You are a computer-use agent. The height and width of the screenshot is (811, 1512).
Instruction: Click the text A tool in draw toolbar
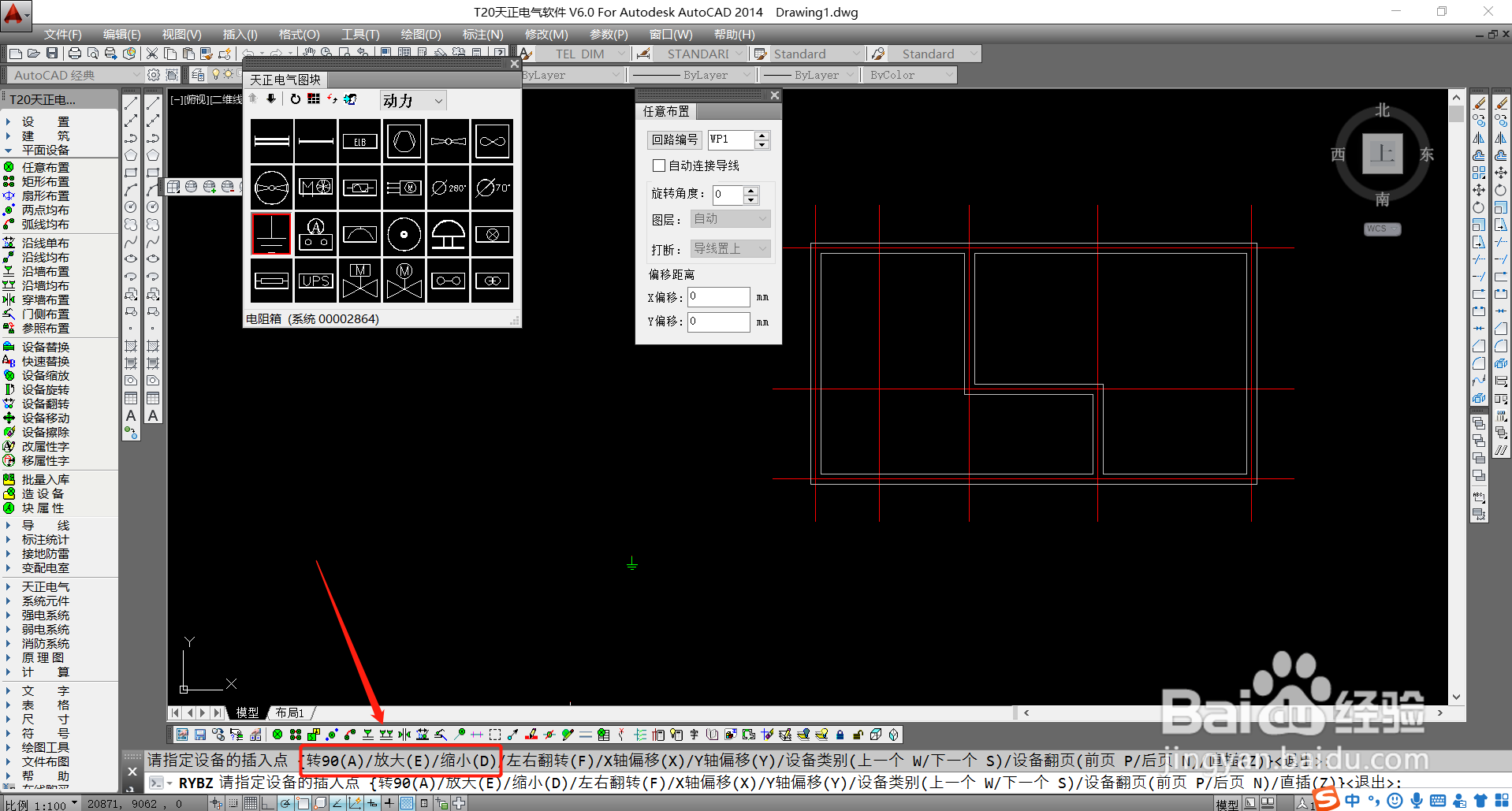click(x=131, y=415)
